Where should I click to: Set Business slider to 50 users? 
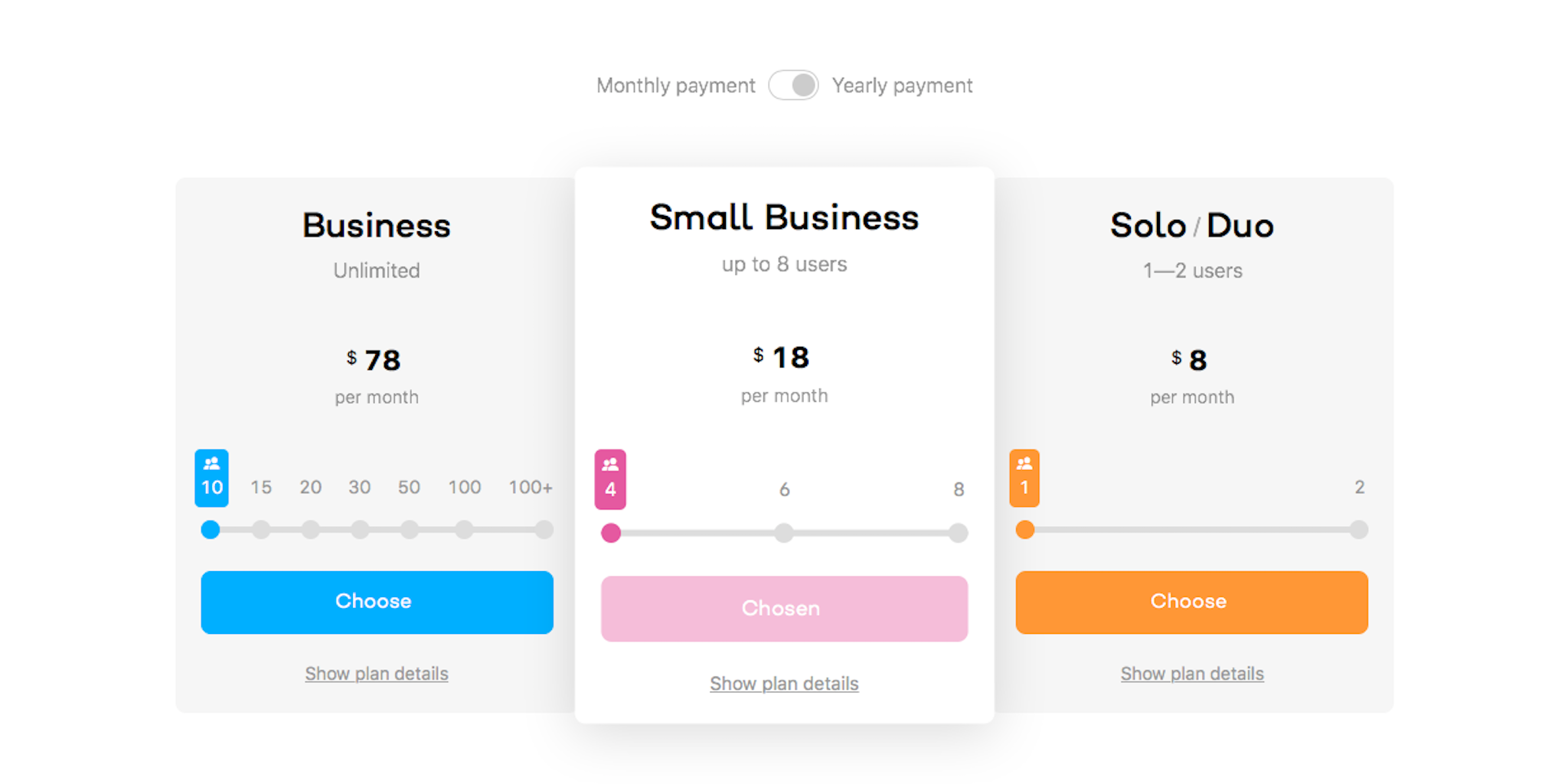tap(410, 529)
